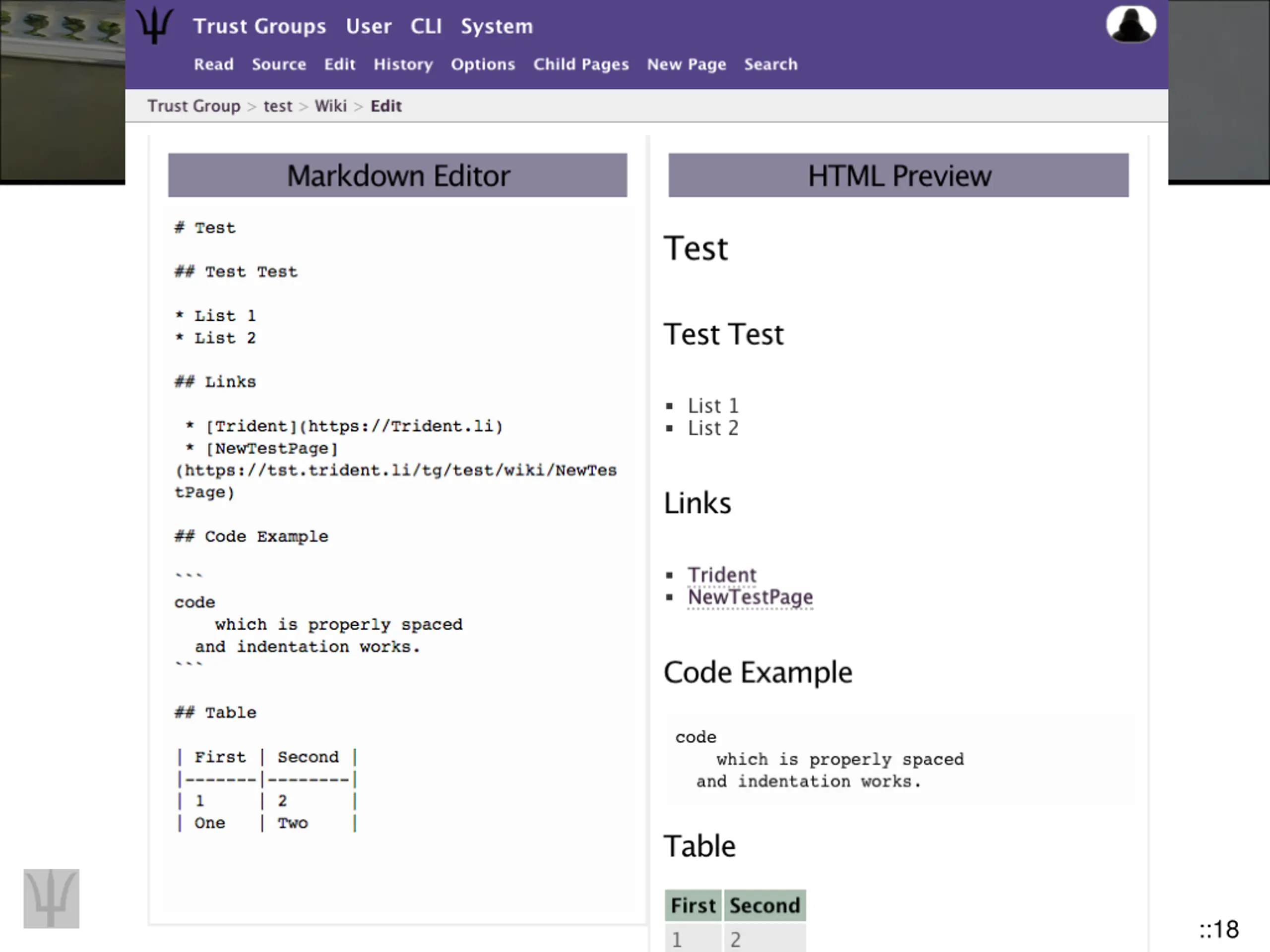Screen dimensions: 1270x952
Task: Open the Options tab
Action: pos(483,64)
